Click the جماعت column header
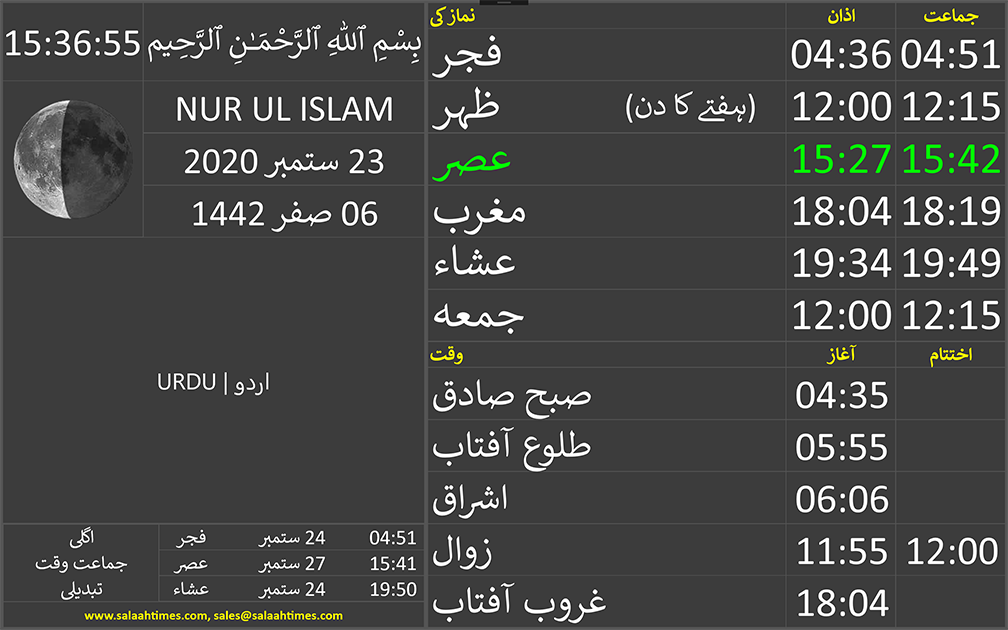1008x630 pixels. (950, 16)
